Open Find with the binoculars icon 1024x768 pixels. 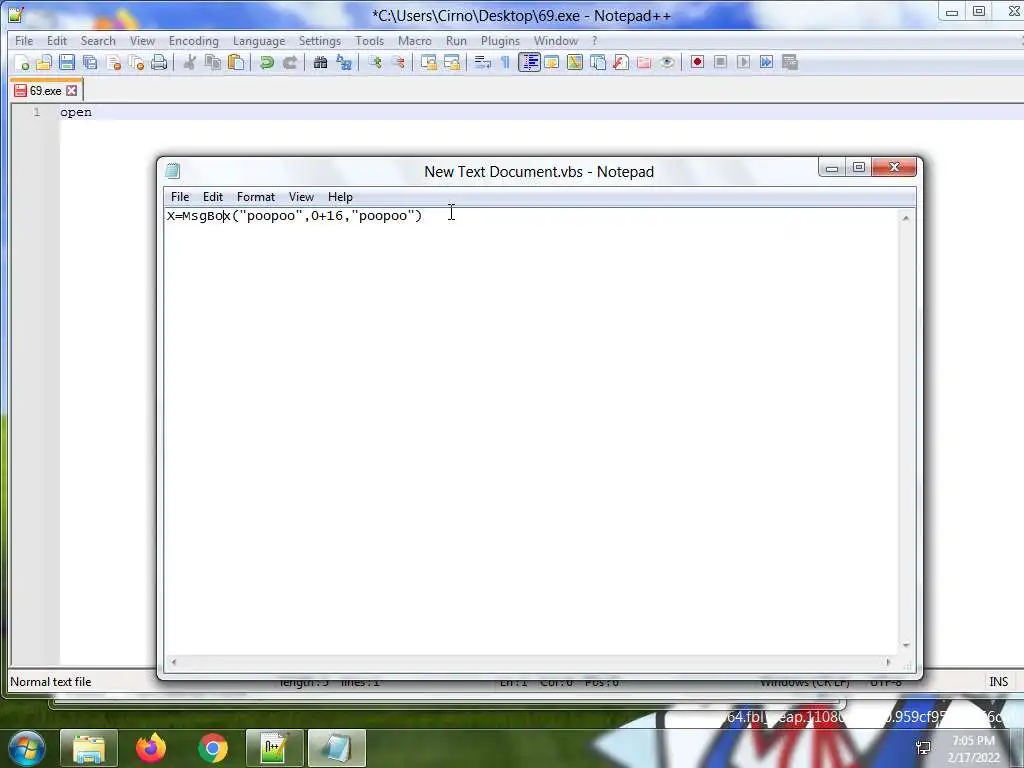point(320,63)
